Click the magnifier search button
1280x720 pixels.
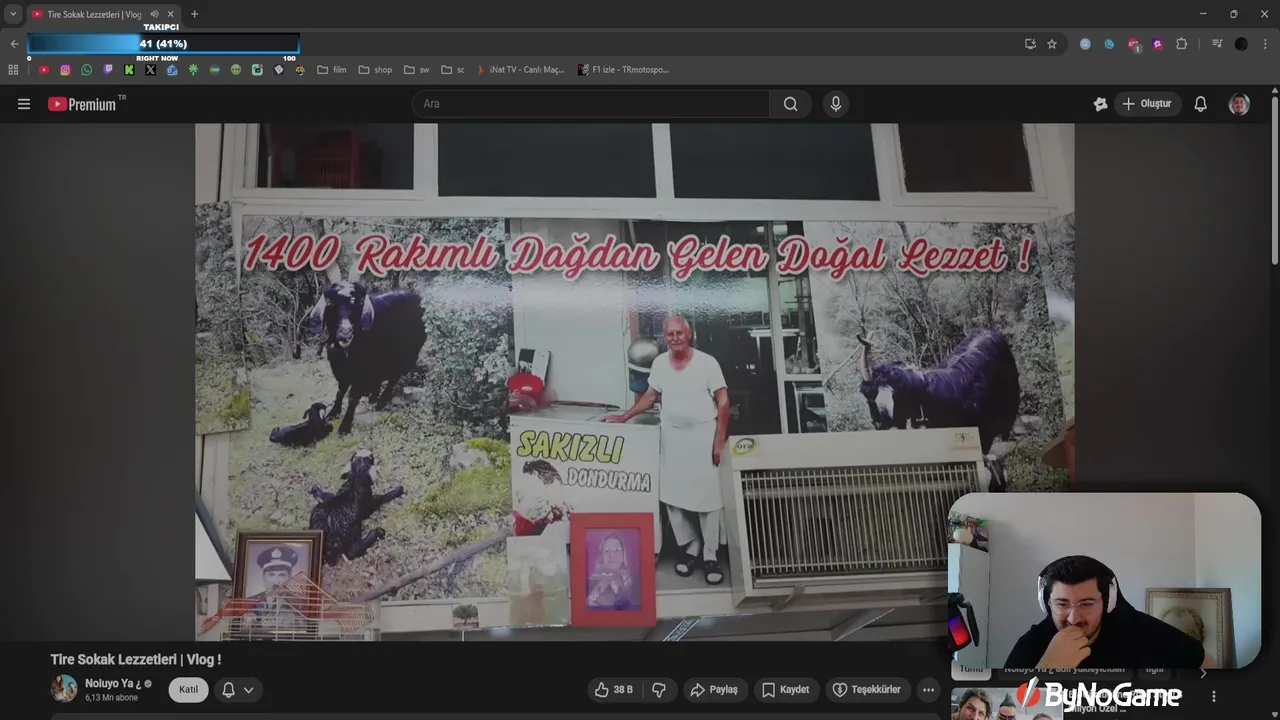tap(790, 104)
